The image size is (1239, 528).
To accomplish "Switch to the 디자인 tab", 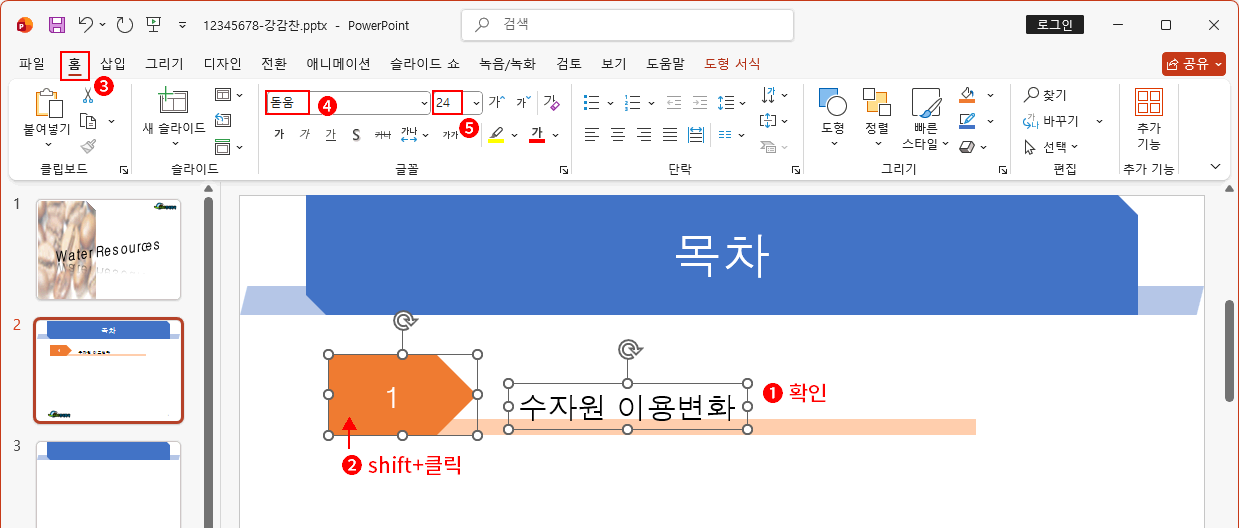I will pos(222,64).
